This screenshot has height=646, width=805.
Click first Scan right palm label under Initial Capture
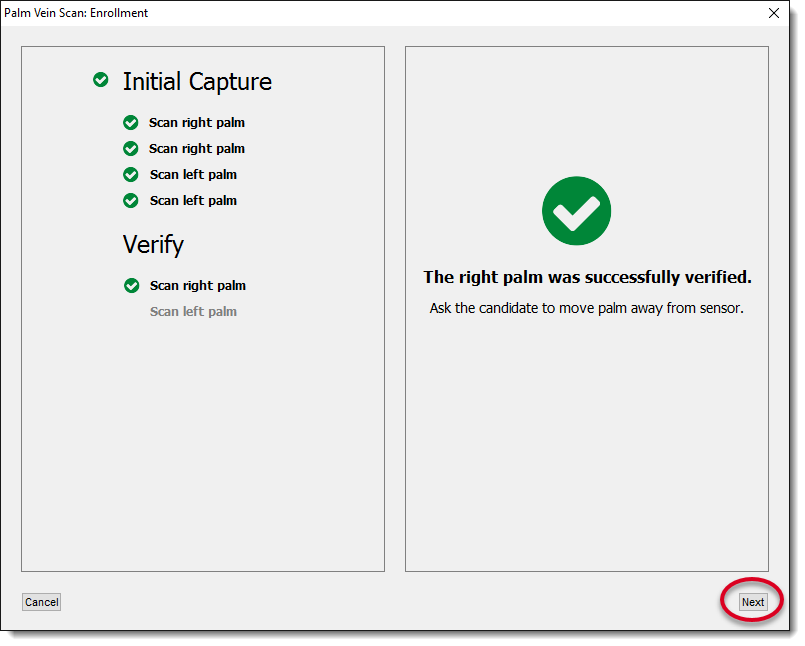(197, 123)
